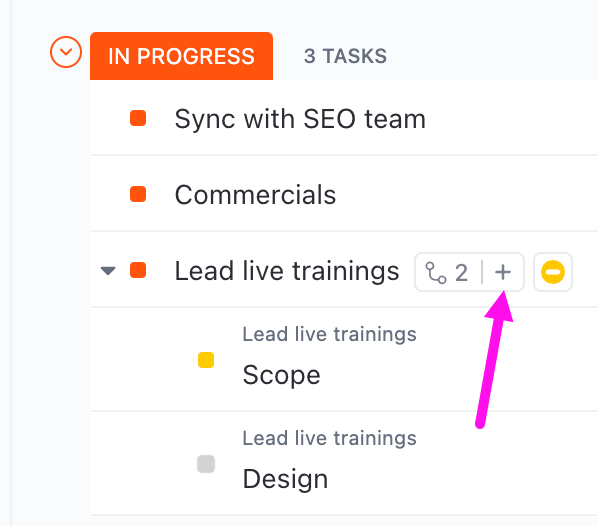Open the Lead live trainings task
Viewport: 598px width, 526px height.
(287, 271)
